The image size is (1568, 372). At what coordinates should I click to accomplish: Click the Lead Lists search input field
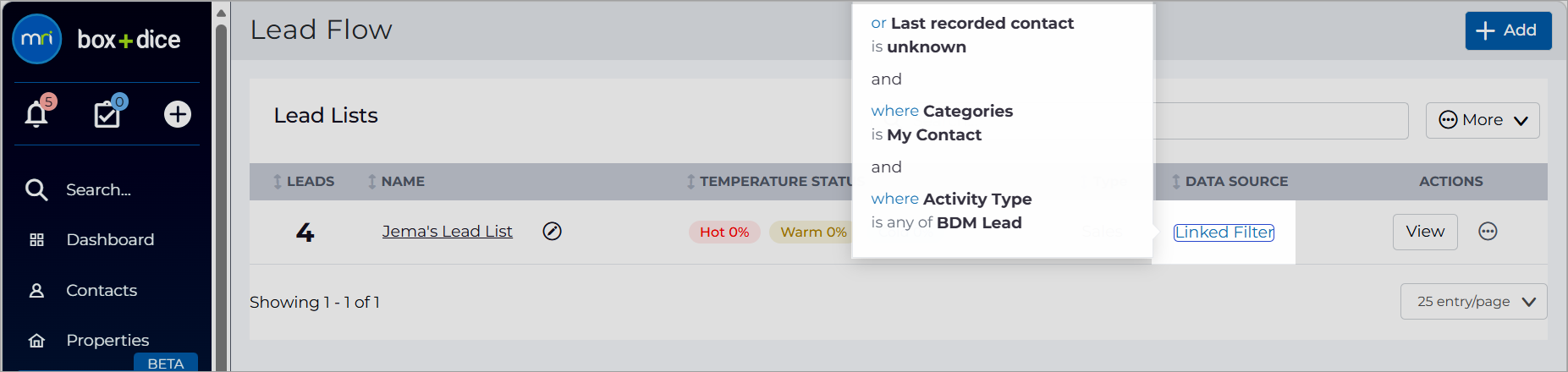[x=1281, y=121]
